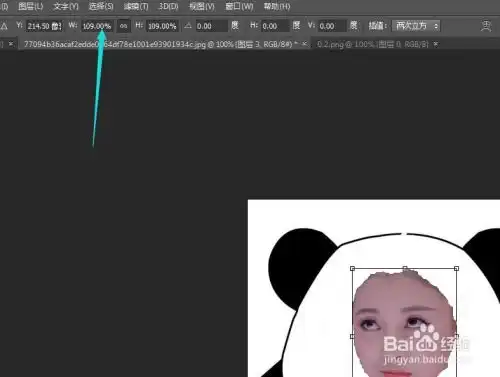Click the Y position field 214.50
The height and width of the screenshot is (377, 500).
coord(44,26)
